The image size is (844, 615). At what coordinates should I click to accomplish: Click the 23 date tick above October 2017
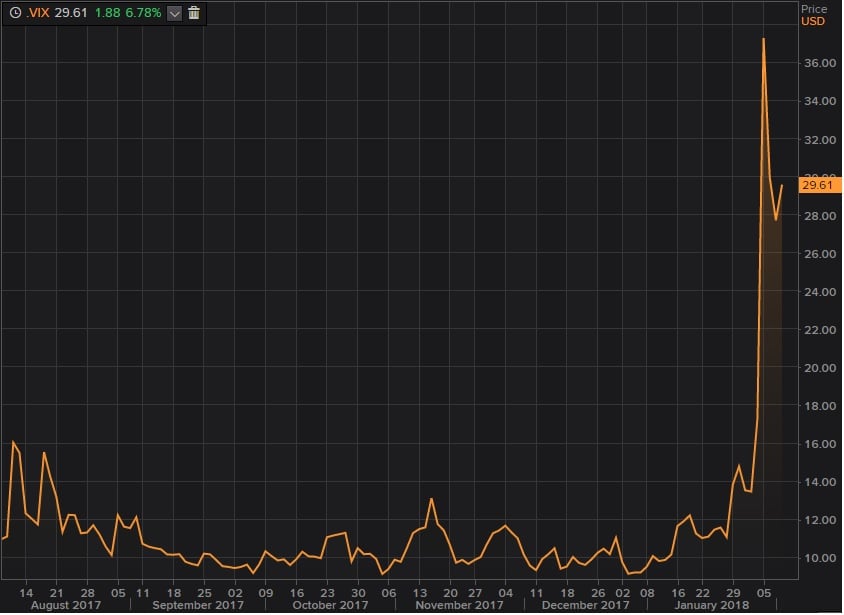click(327, 593)
